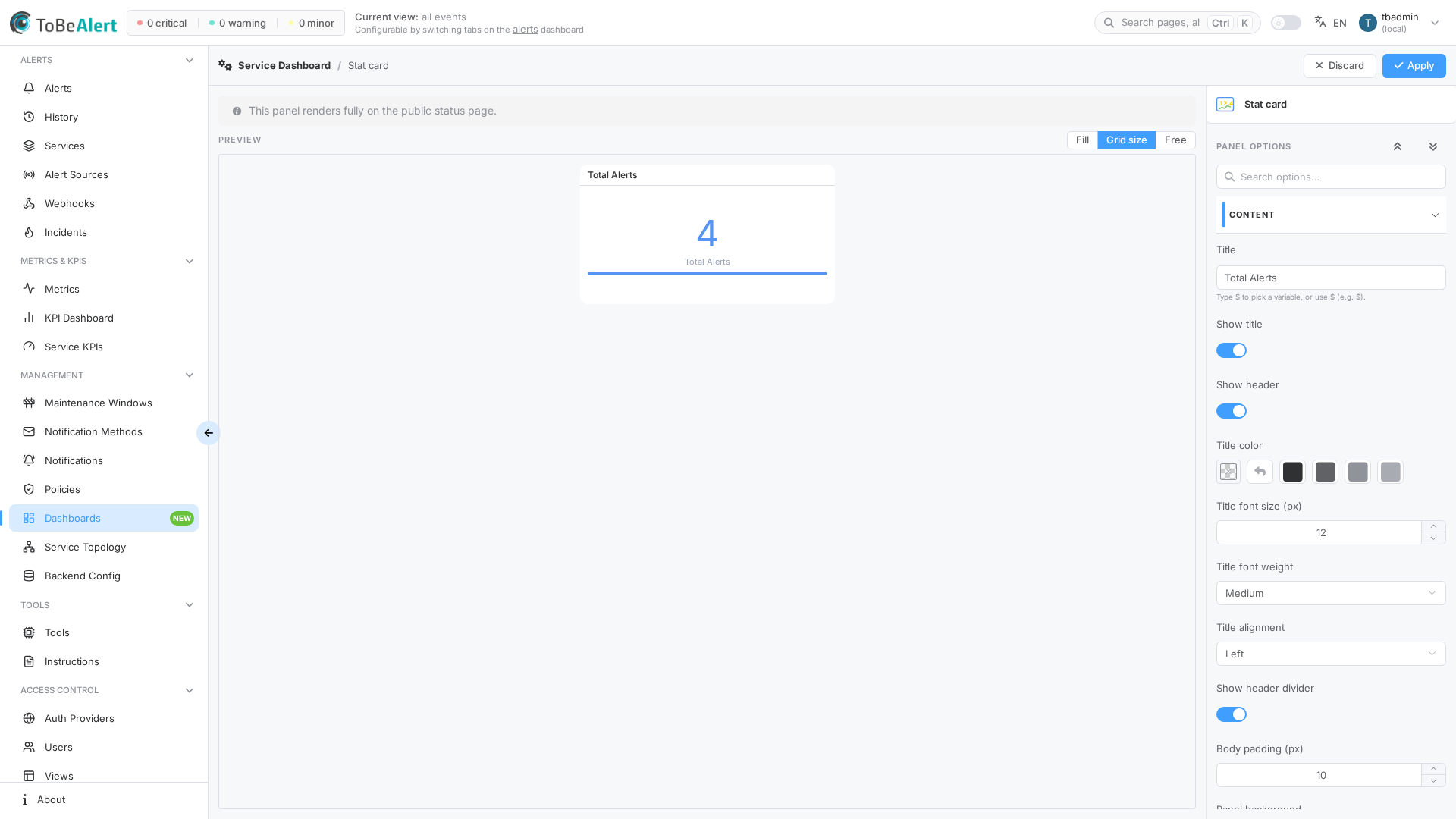Open Dashboards menu item
The height and width of the screenshot is (819, 1456).
click(x=104, y=518)
